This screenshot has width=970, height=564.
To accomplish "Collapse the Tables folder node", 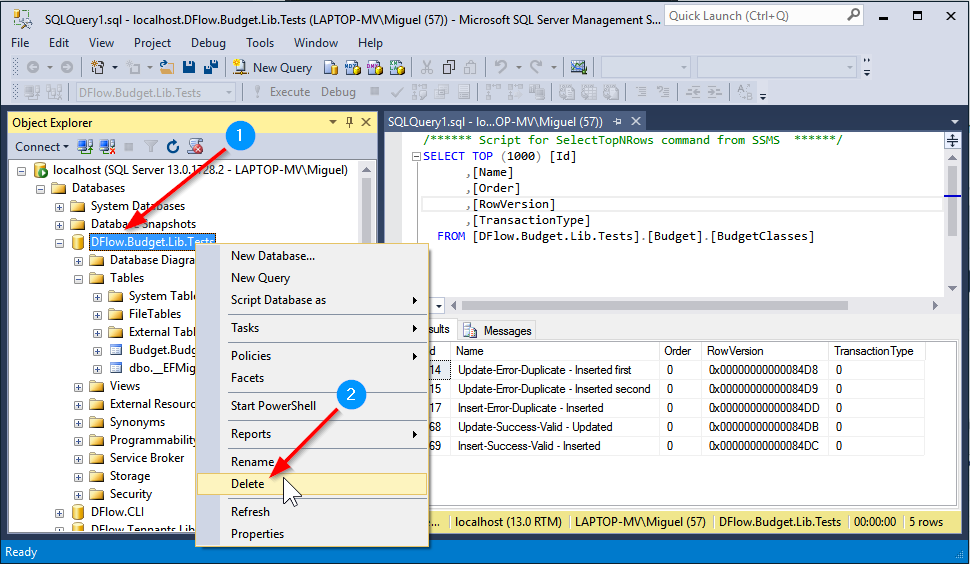I will (79, 279).
